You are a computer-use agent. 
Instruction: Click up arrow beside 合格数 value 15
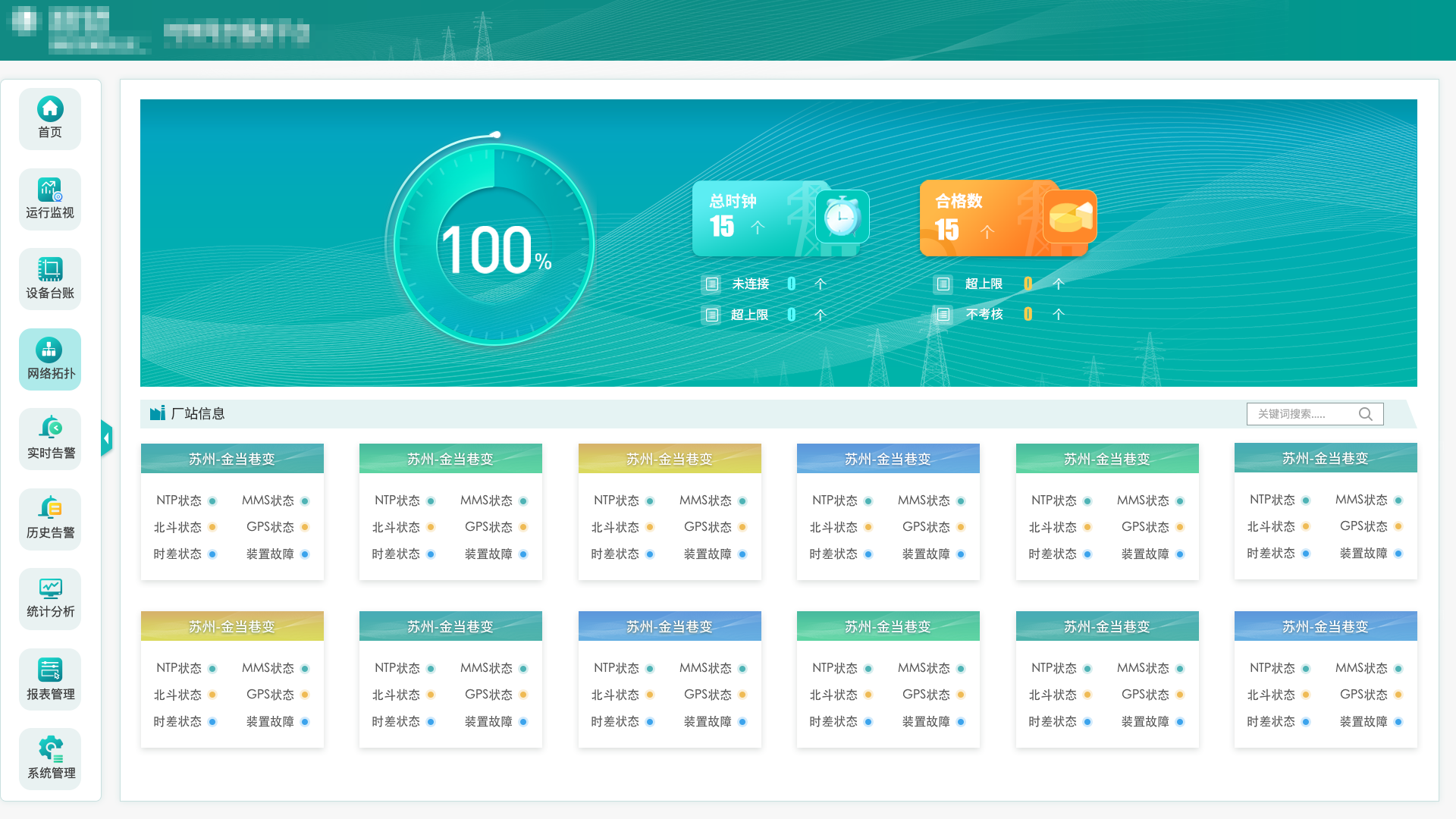[987, 232]
